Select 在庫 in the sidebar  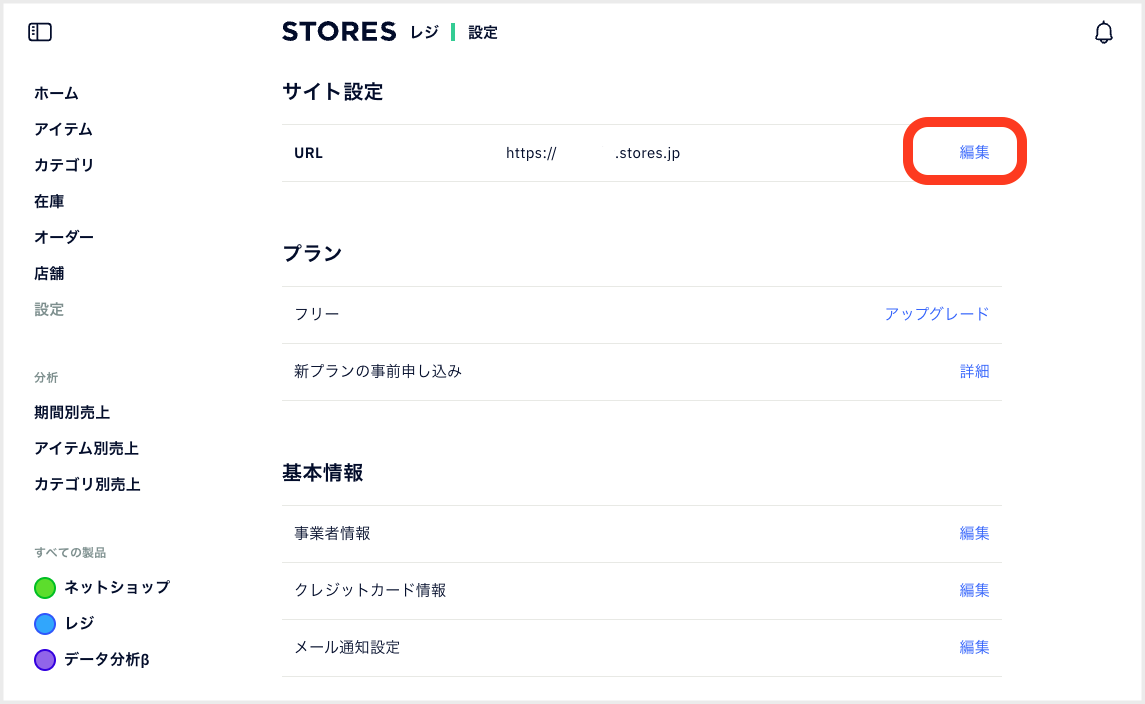click(x=49, y=201)
